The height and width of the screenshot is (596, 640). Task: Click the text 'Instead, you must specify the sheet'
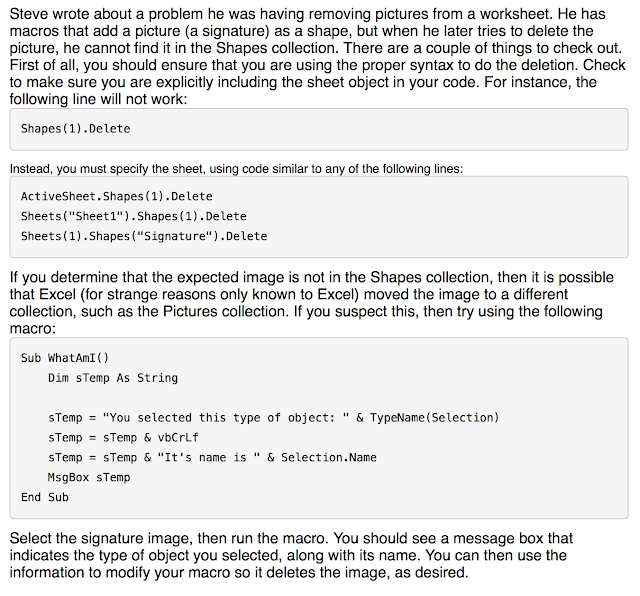click(107, 169)
